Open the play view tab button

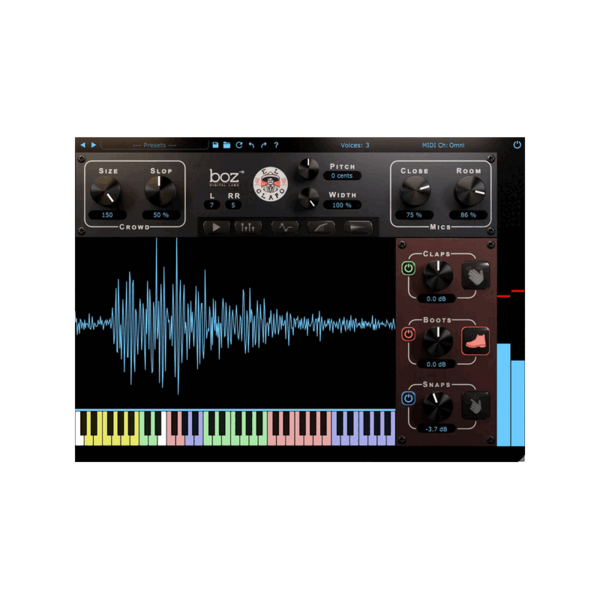[x=216, y=228]
